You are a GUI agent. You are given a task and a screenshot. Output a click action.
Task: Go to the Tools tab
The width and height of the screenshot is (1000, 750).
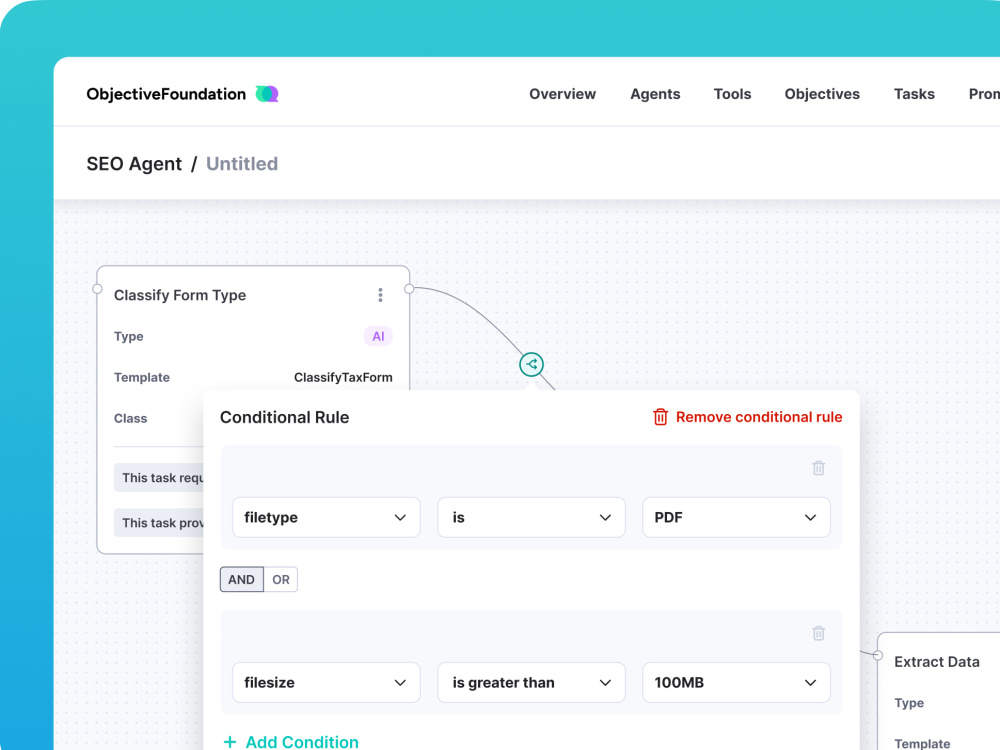coord(732,94)
